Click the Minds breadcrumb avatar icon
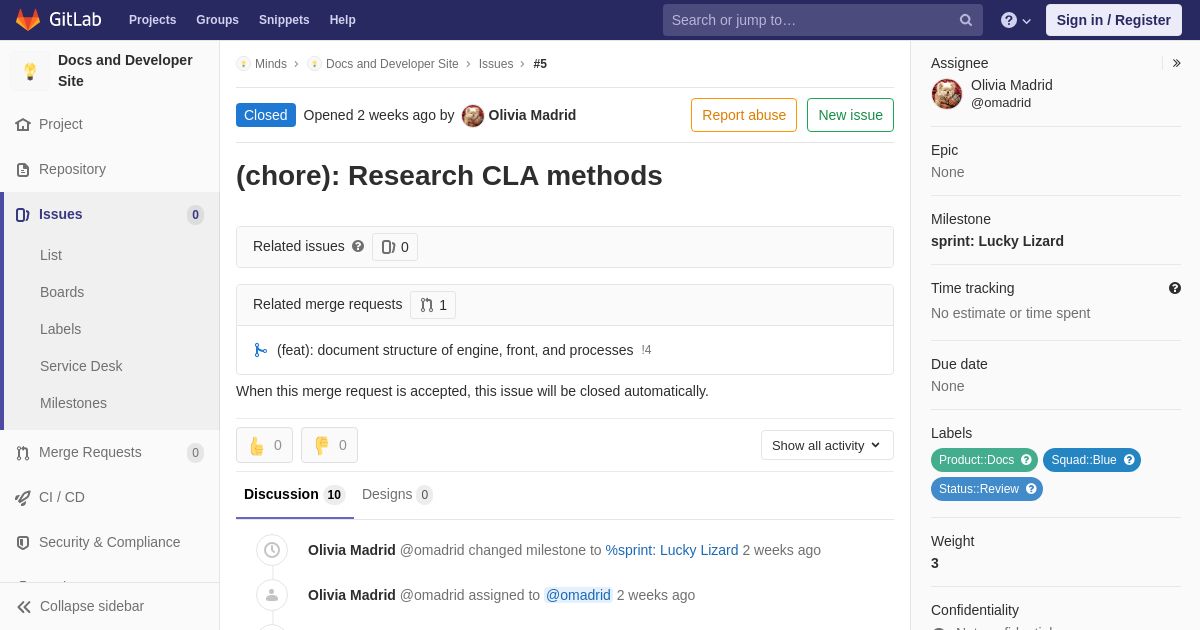The height and width of the screenshot is (630, 1200). (x=243, y=64)
